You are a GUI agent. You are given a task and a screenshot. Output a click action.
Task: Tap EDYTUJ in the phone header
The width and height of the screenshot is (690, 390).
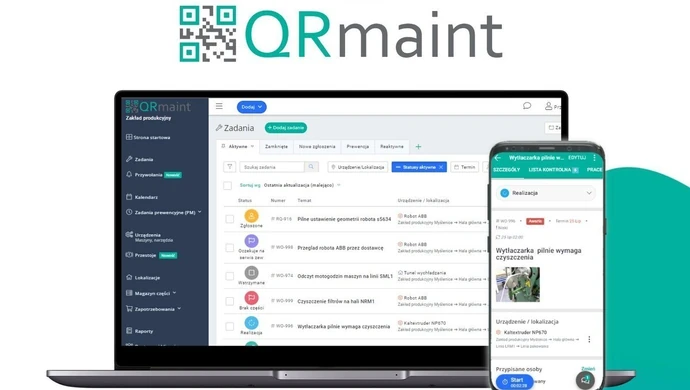(577, 158)
